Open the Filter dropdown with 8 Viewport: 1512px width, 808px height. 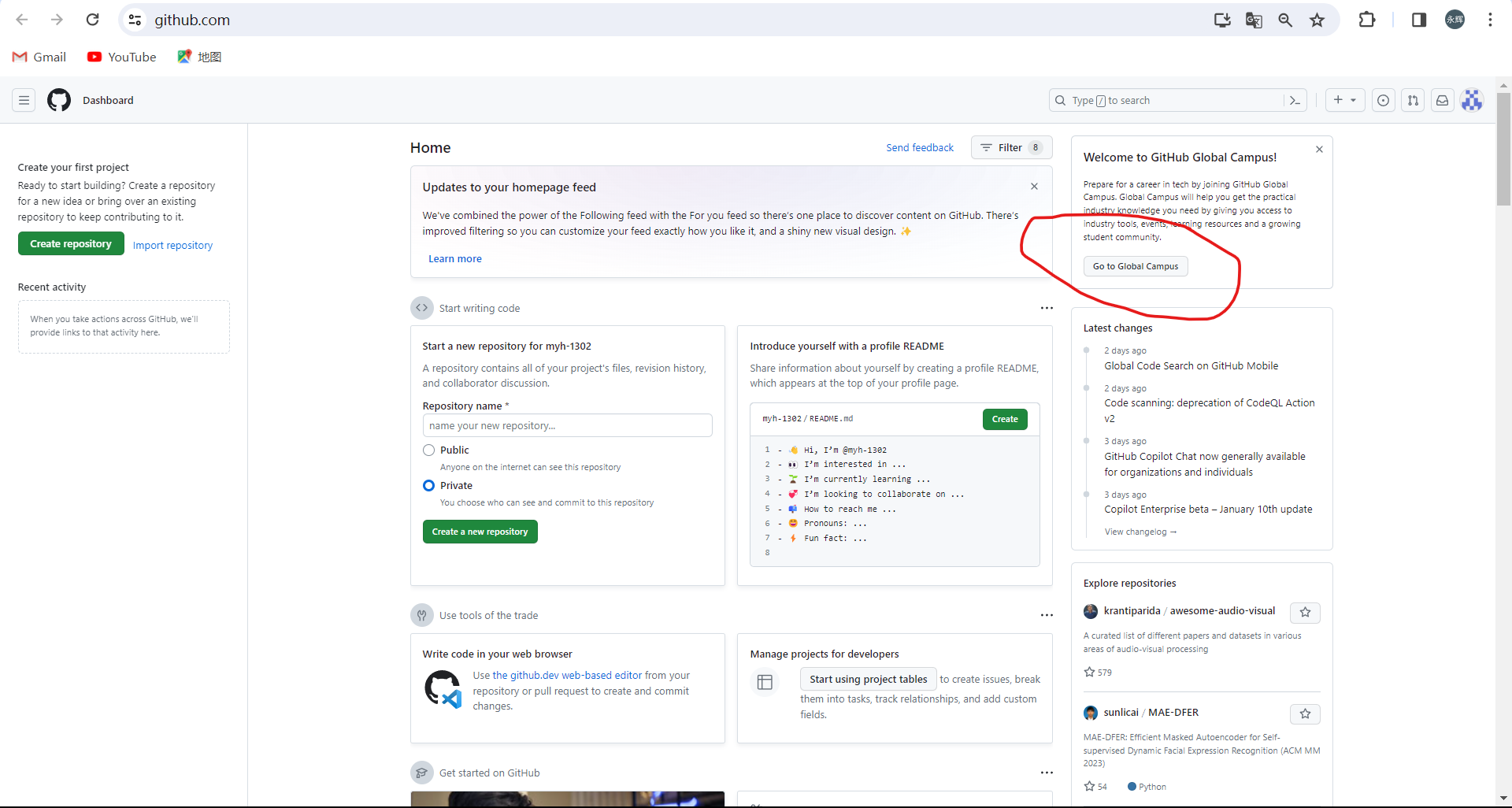point(1011,147)
